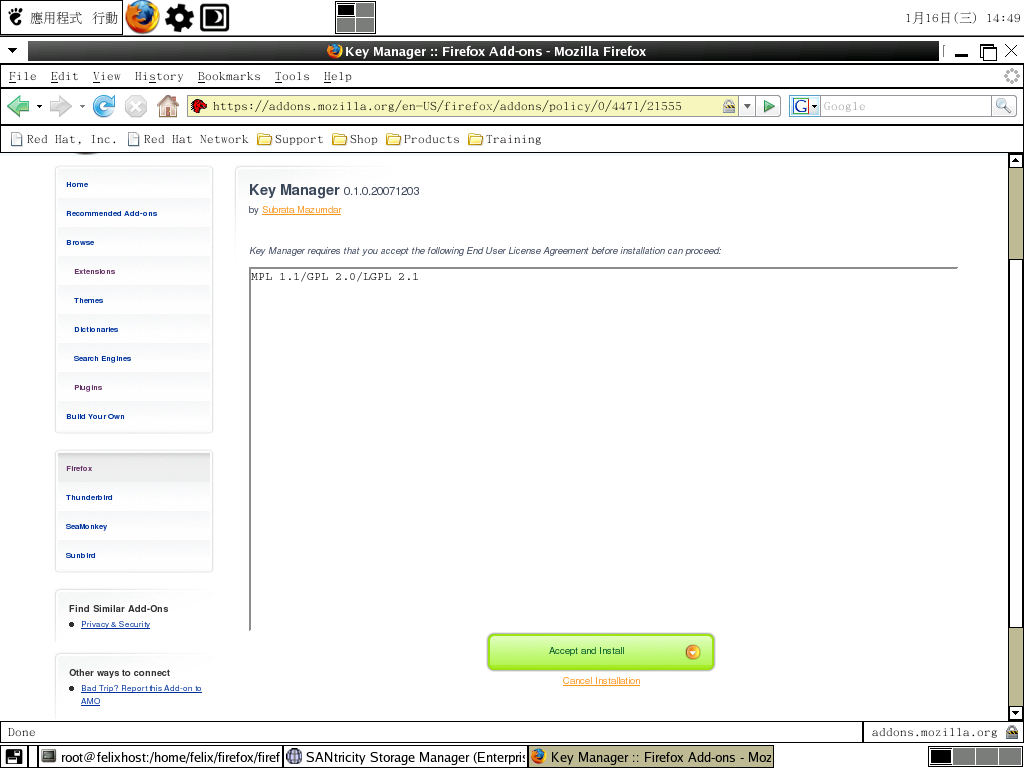This screenshot has height=768, width=1024.
Task: Launch Firefox from the top panel icon
Action: coord(142,18)
